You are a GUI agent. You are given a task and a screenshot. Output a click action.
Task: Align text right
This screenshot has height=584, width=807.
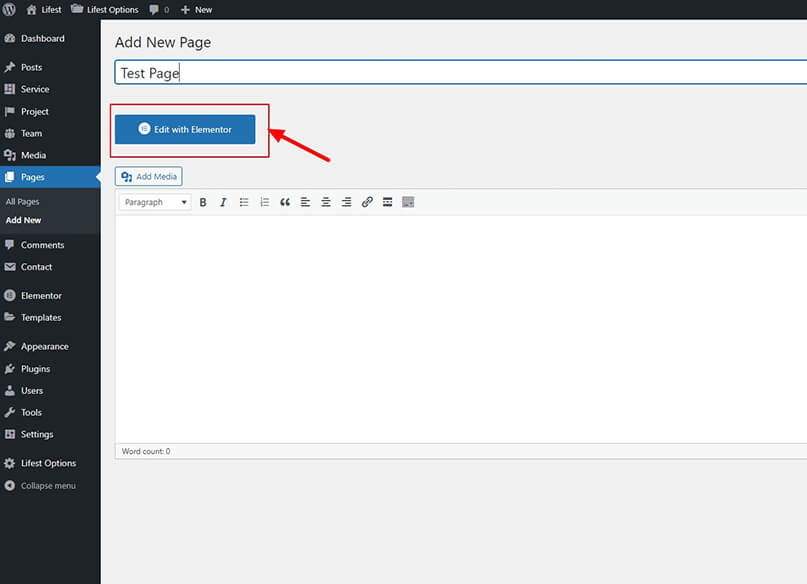point(346,202)
